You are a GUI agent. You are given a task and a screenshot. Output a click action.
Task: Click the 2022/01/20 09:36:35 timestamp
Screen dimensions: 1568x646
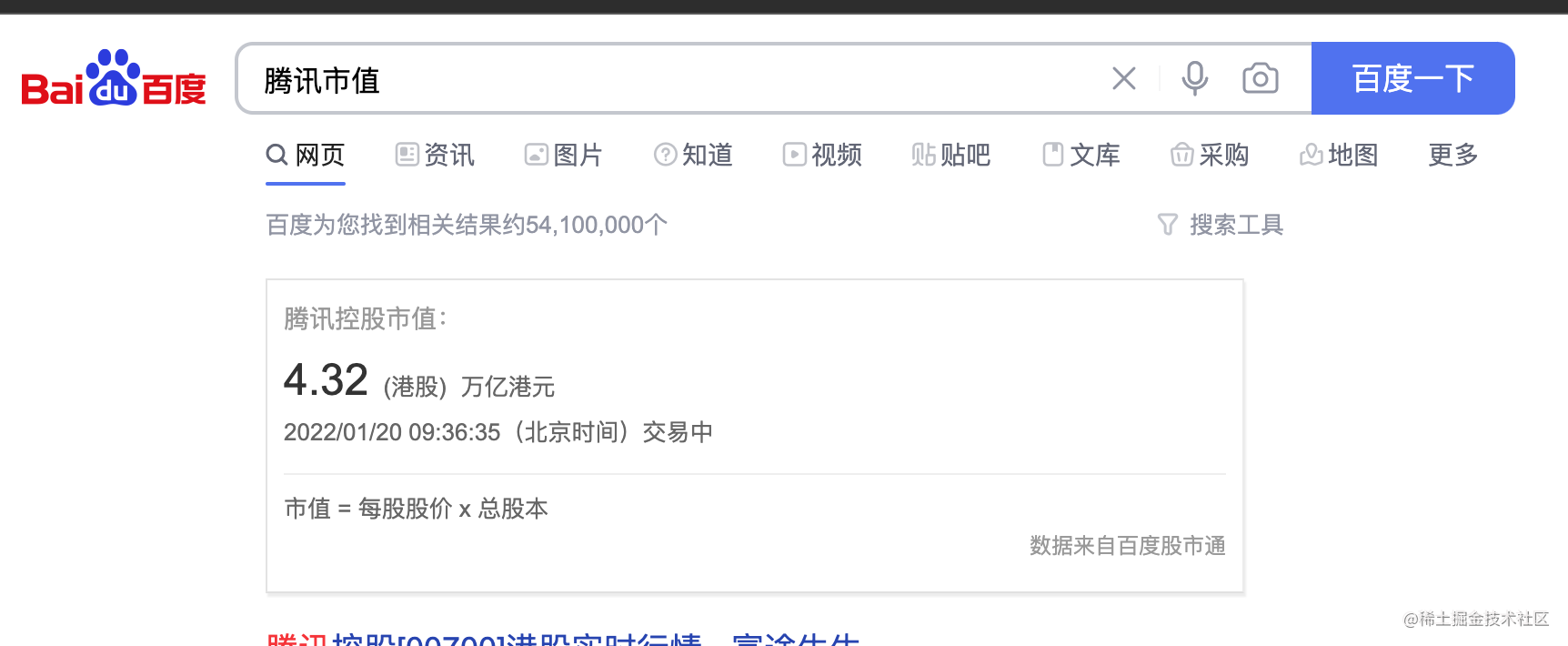pyautogui.click(x=392, y=432)
